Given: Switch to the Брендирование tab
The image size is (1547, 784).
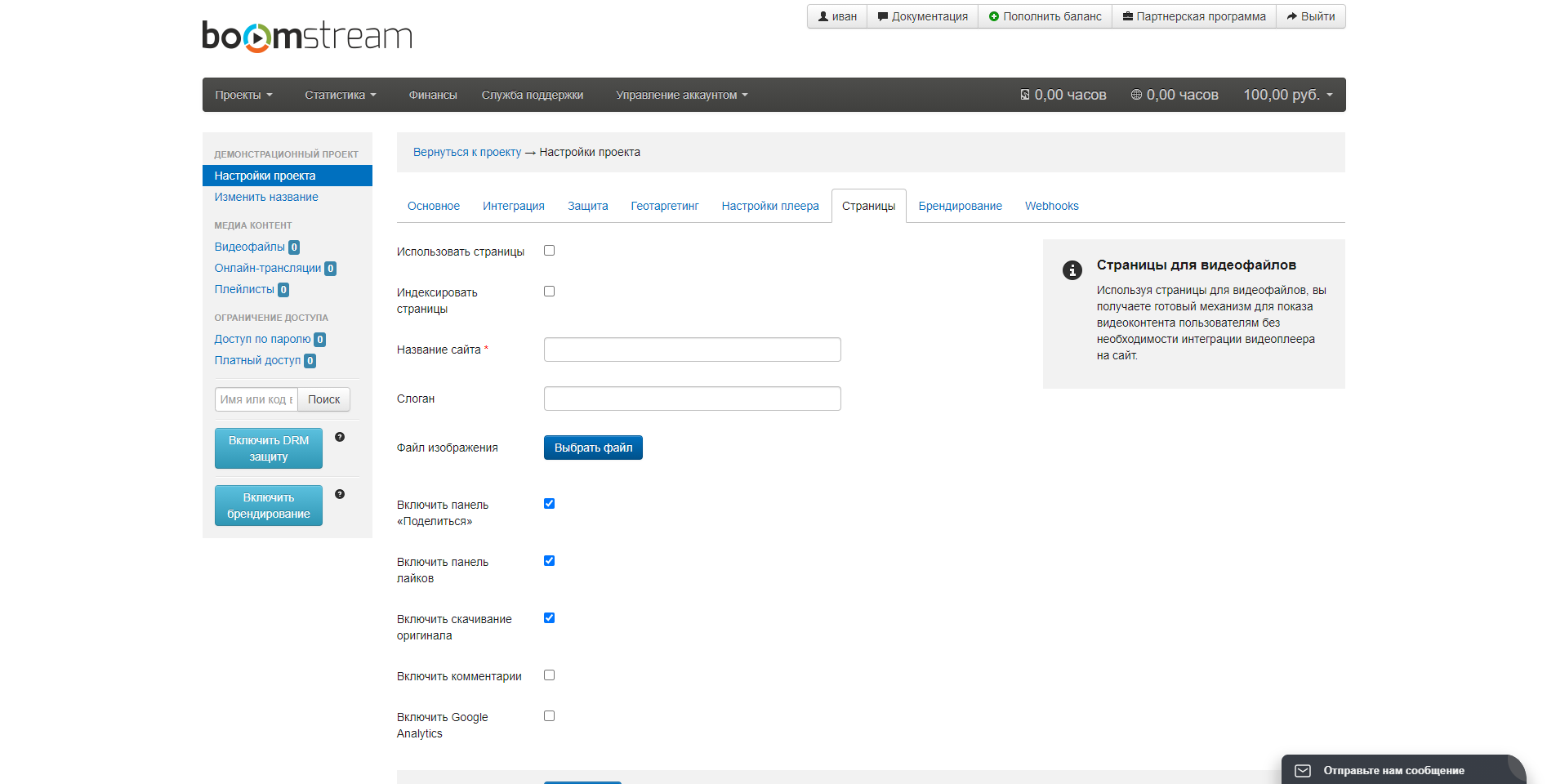Looking at the screenshot, I should click(961, 206).
